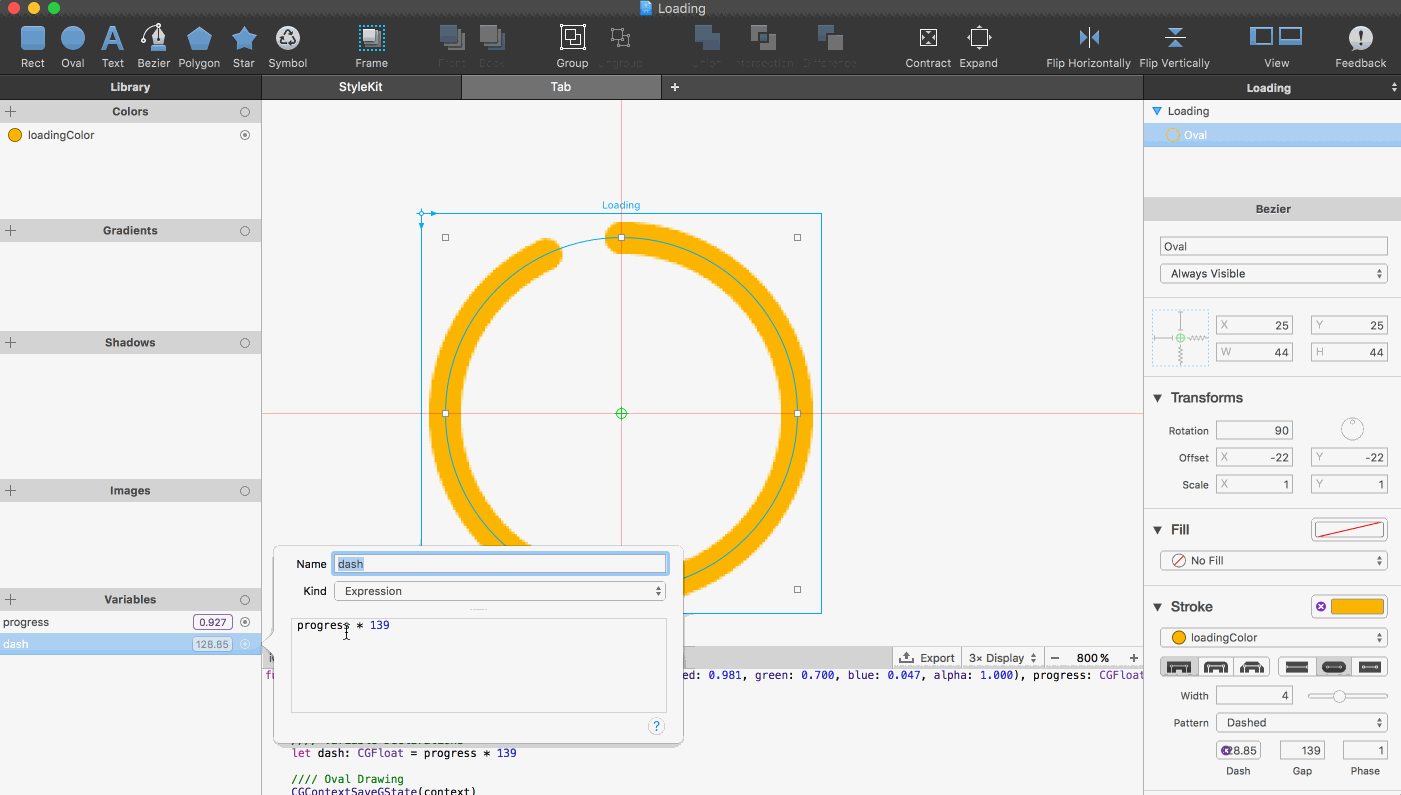This screenshot has width=1401, height=795.
Task: Toggle the progress variable radio indicator
Action: pyautogui.click(x=245, y=622)
